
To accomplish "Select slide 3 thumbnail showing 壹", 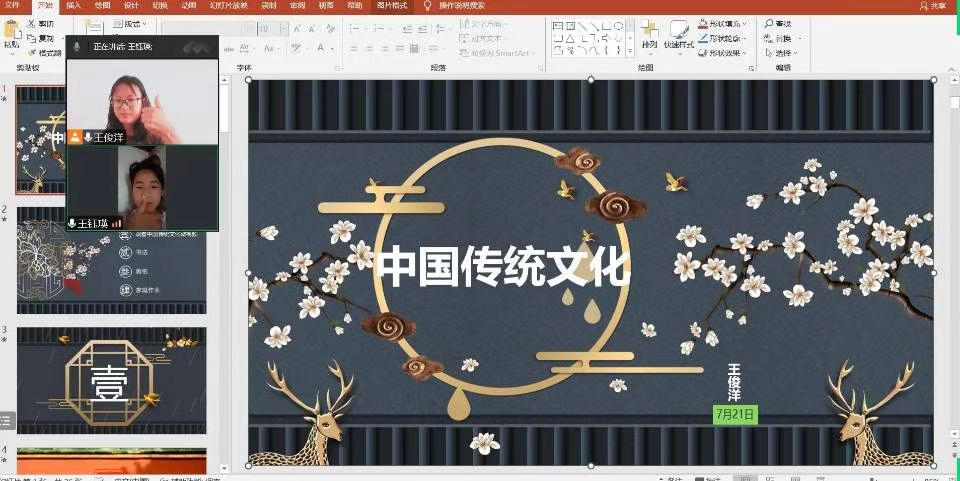I will pyautogui.click(x=111, y=380).
